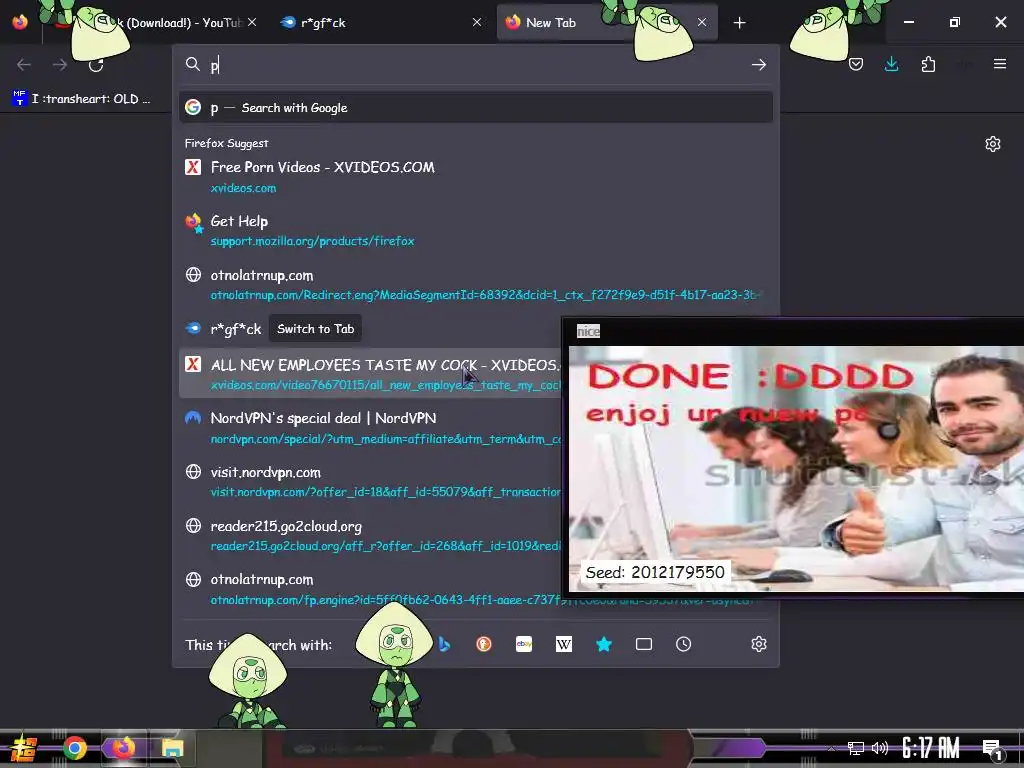Screen dimensions: 1024x768
Task: Open new tab page personalize gear
Action: pos(993,144)
